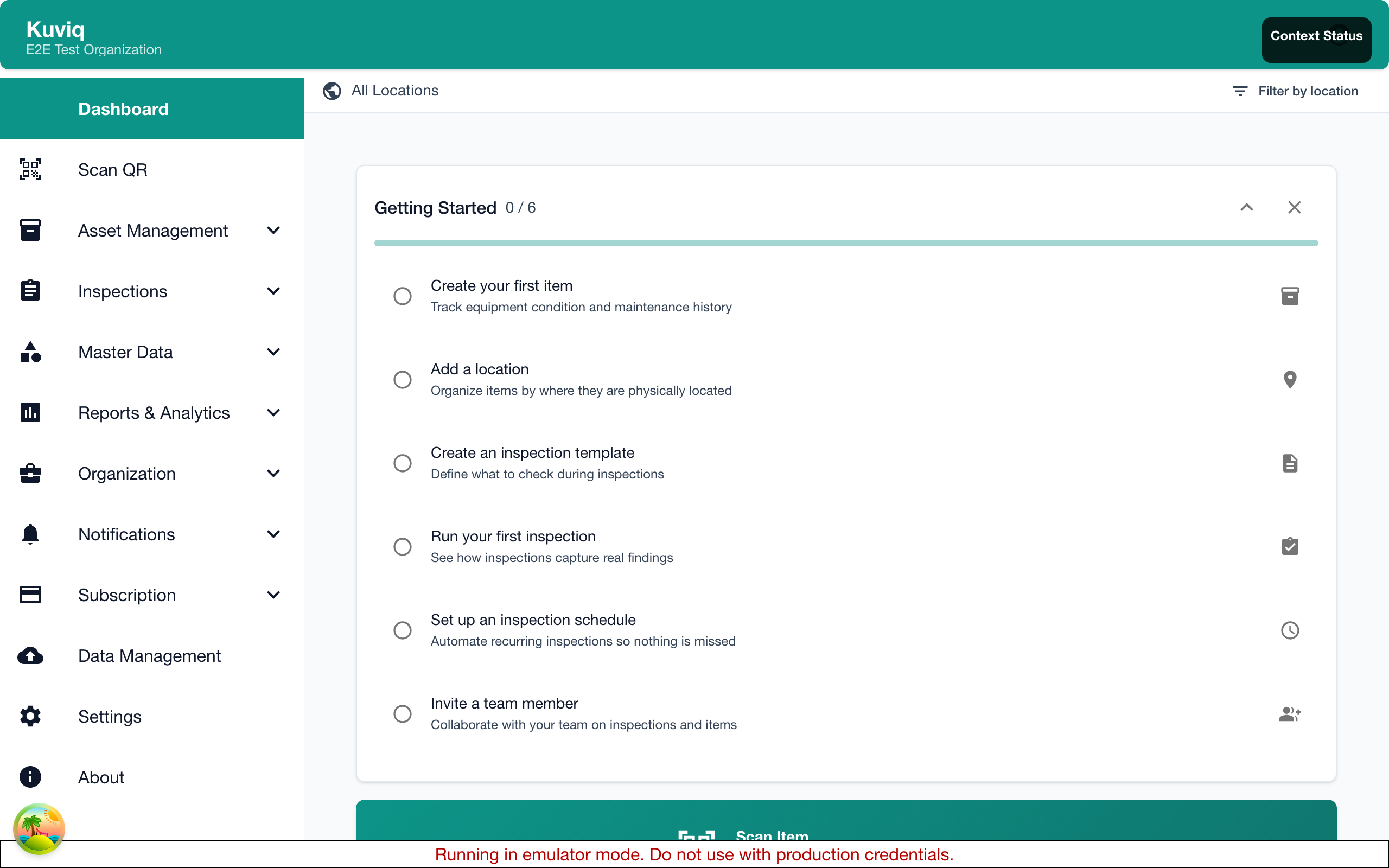Click the document icon on the inspection template row
This screenshot has width=1389, height=868.
click(x=1290, y=463)
